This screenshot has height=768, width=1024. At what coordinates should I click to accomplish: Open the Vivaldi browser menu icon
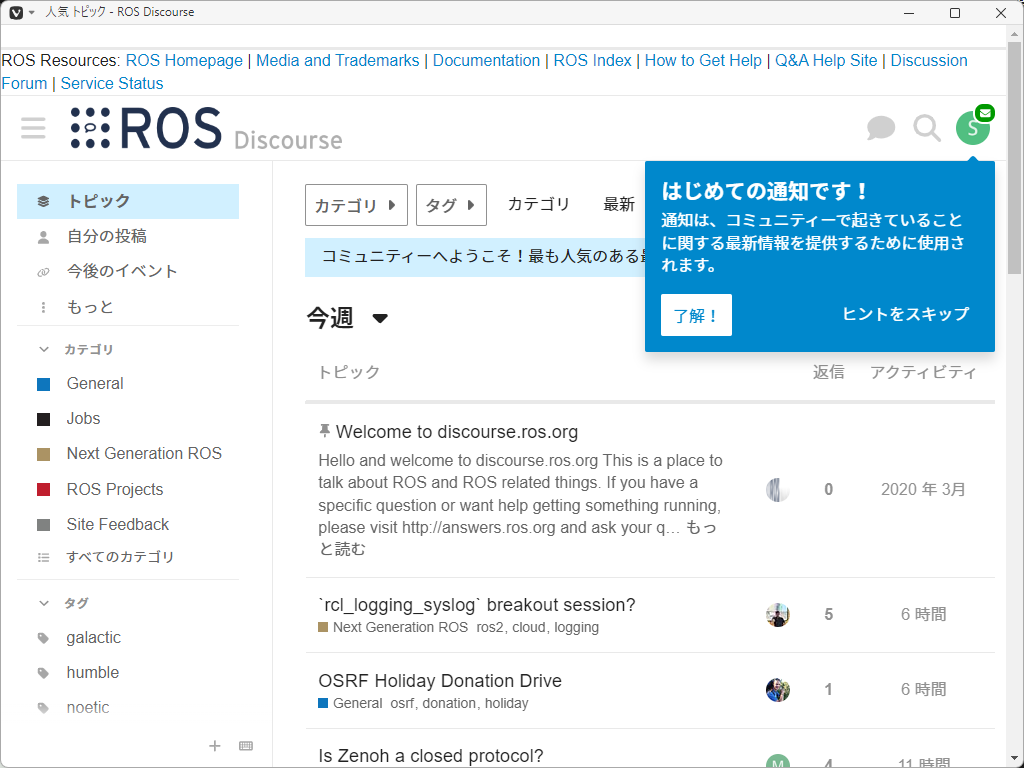click(16, 12)
